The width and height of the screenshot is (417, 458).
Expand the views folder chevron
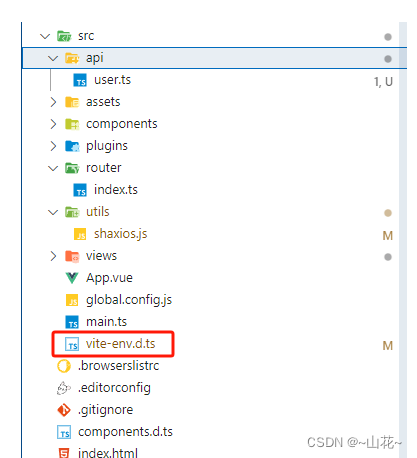tap(53, 256)
